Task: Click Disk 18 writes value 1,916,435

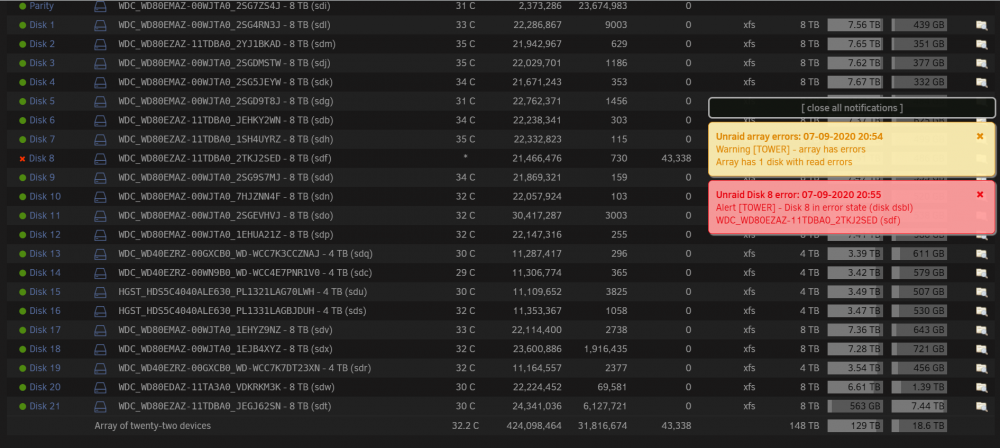Action: 605,350
